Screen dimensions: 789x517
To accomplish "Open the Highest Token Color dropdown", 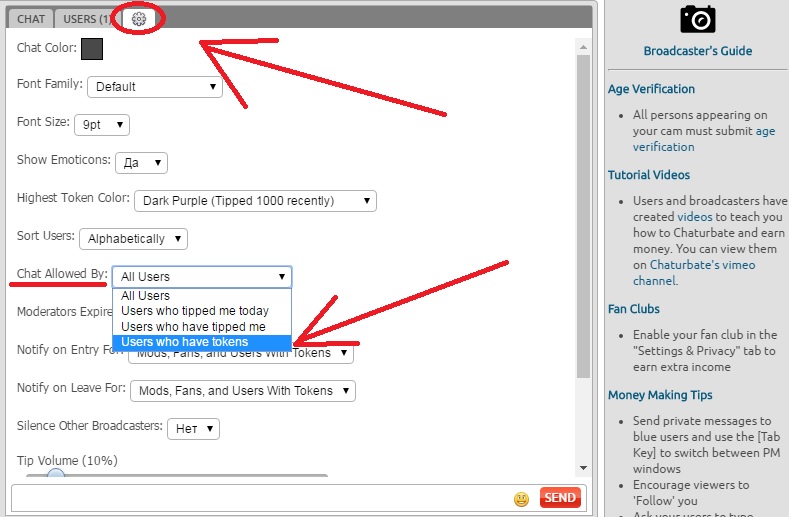I will pos(255,201).
